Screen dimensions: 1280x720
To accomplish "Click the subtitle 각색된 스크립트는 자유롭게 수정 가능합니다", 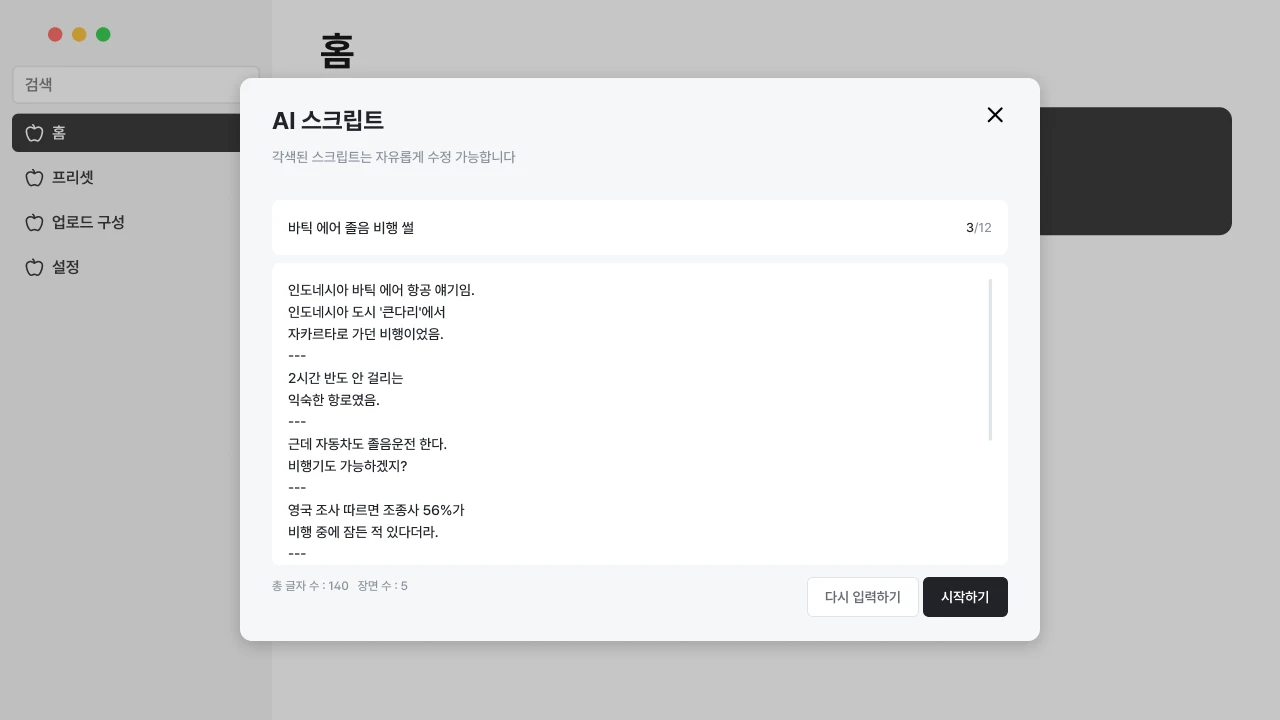I will click(394, 157).
